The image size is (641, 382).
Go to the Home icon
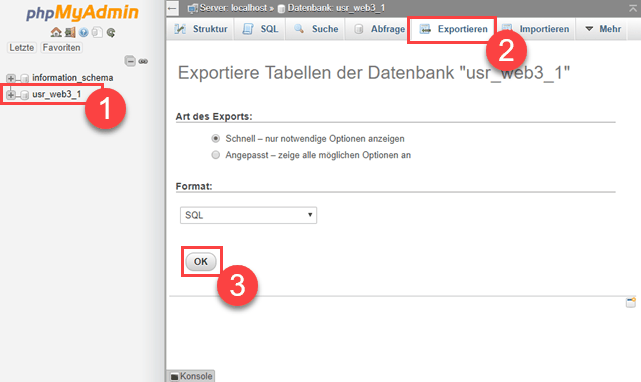coord(56,32)
